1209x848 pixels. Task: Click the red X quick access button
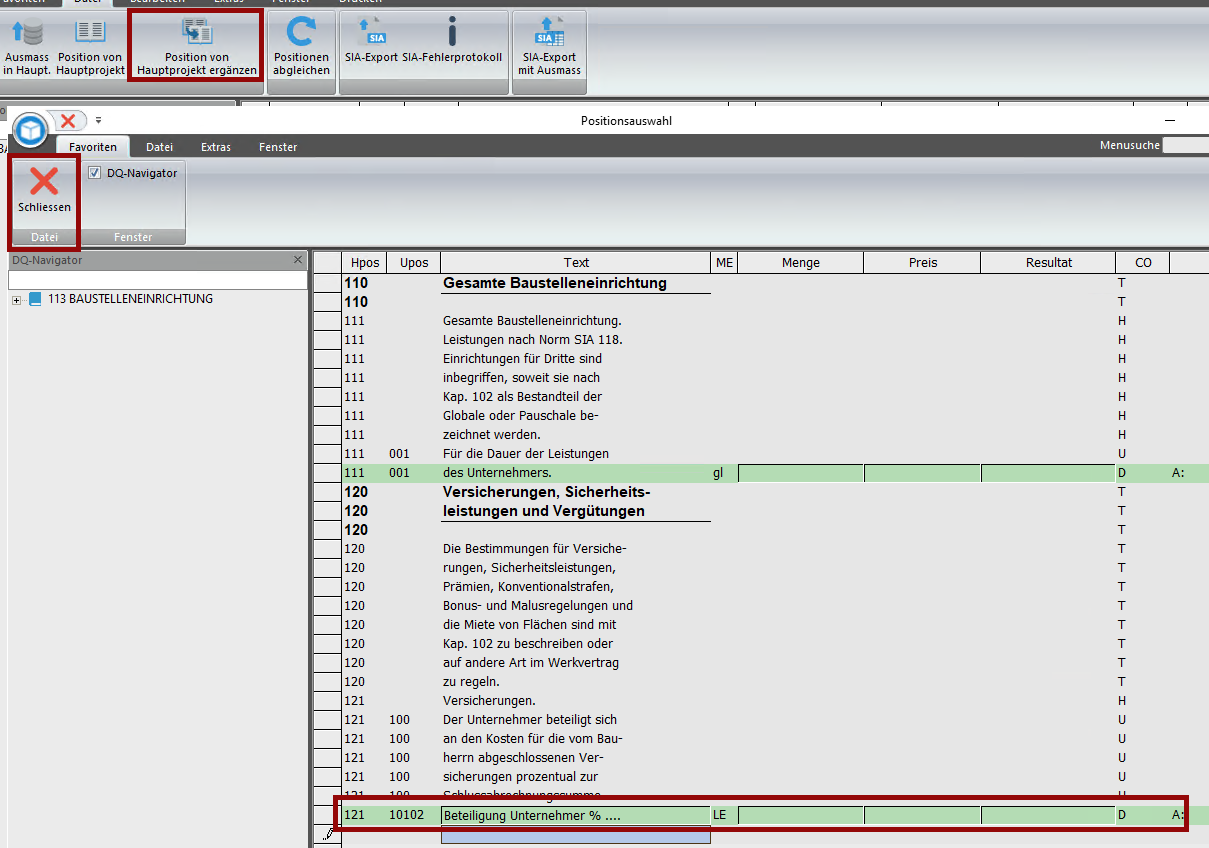(x=67, y=121)
